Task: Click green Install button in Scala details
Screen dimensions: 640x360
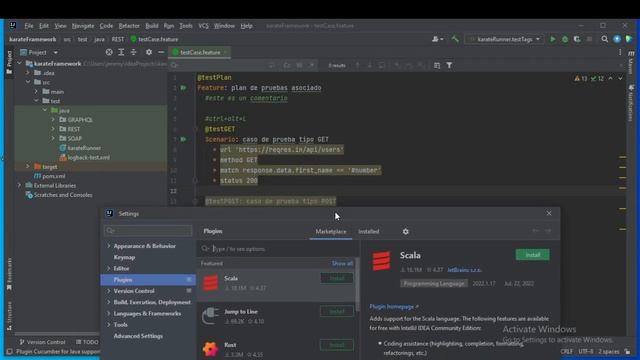Action: tap(533, 255)
